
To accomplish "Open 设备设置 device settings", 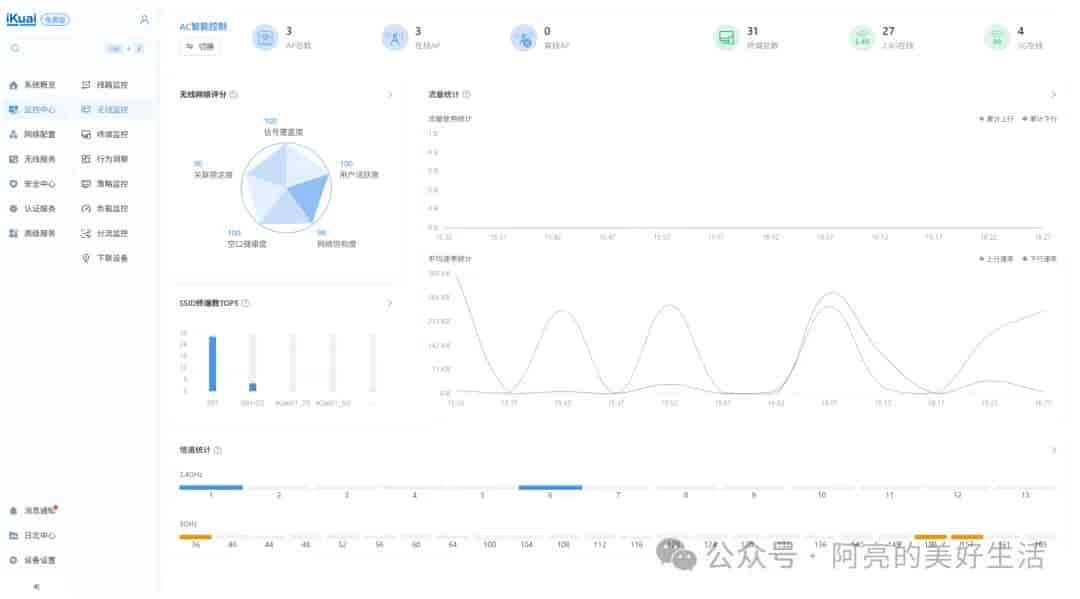I will click(33, 560).
